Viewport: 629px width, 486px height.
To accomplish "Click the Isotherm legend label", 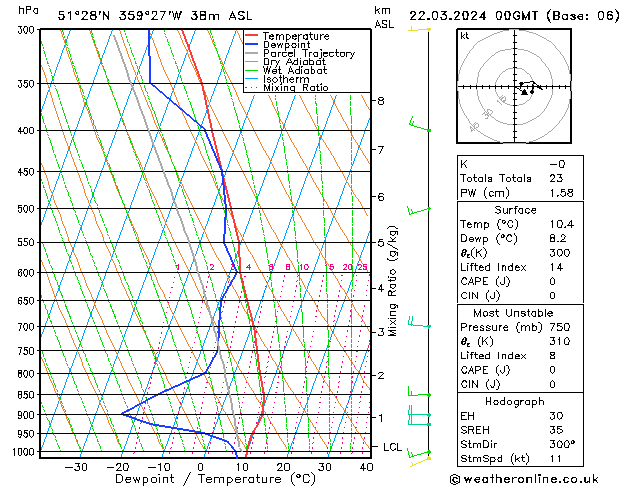I will click(x=286, y=79).
